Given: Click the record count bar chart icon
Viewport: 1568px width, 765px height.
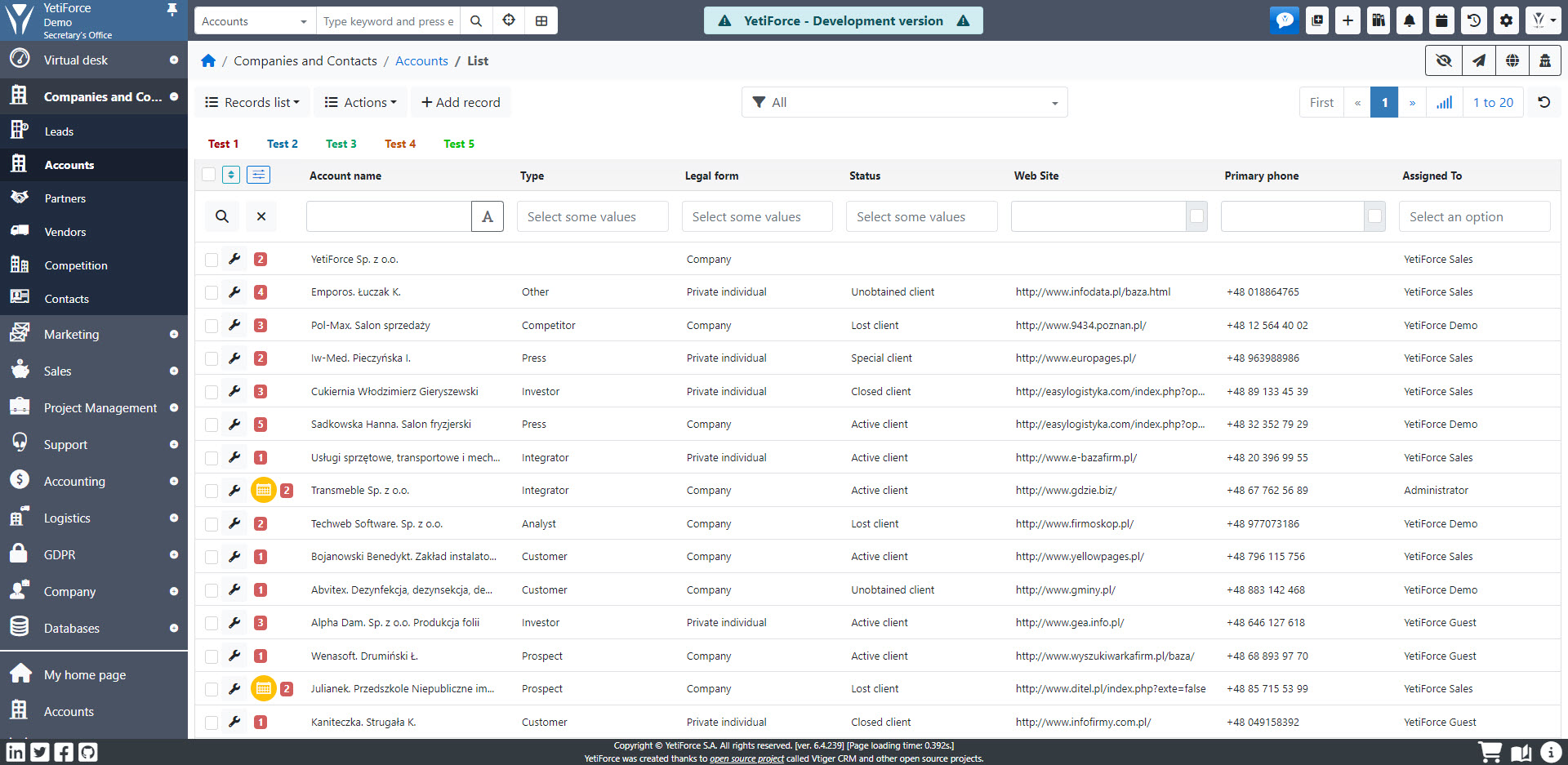Looking at the screenshot, I should point(1445,102).
